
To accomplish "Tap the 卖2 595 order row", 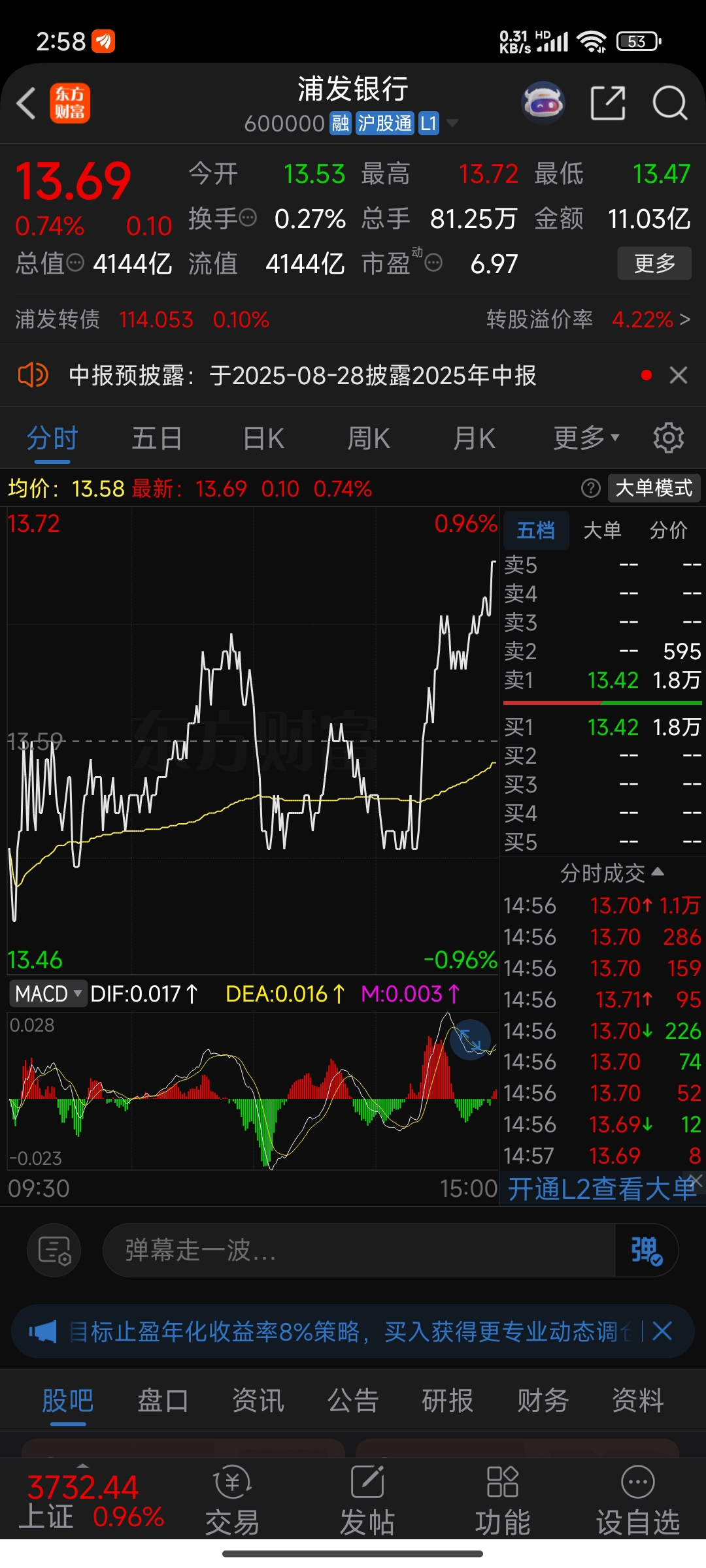I will point(602,651).
